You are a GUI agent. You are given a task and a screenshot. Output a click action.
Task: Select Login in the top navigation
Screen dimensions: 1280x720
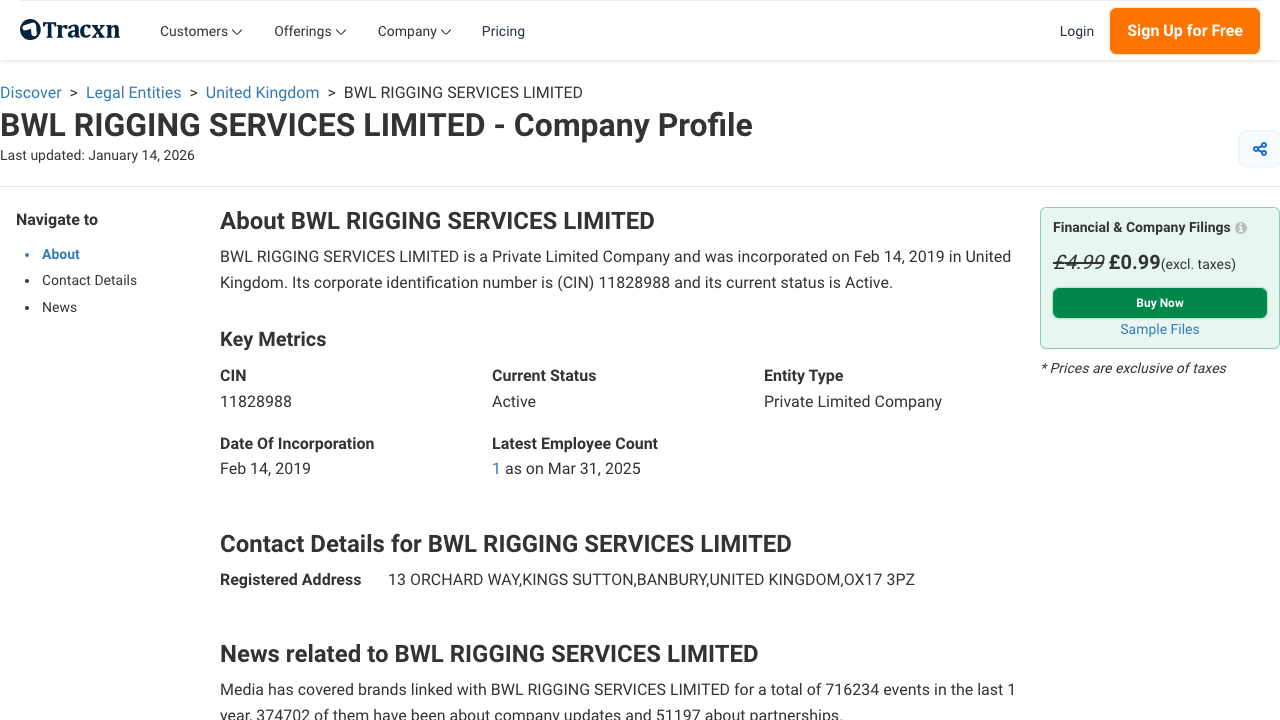click(x=1077, y=31)
